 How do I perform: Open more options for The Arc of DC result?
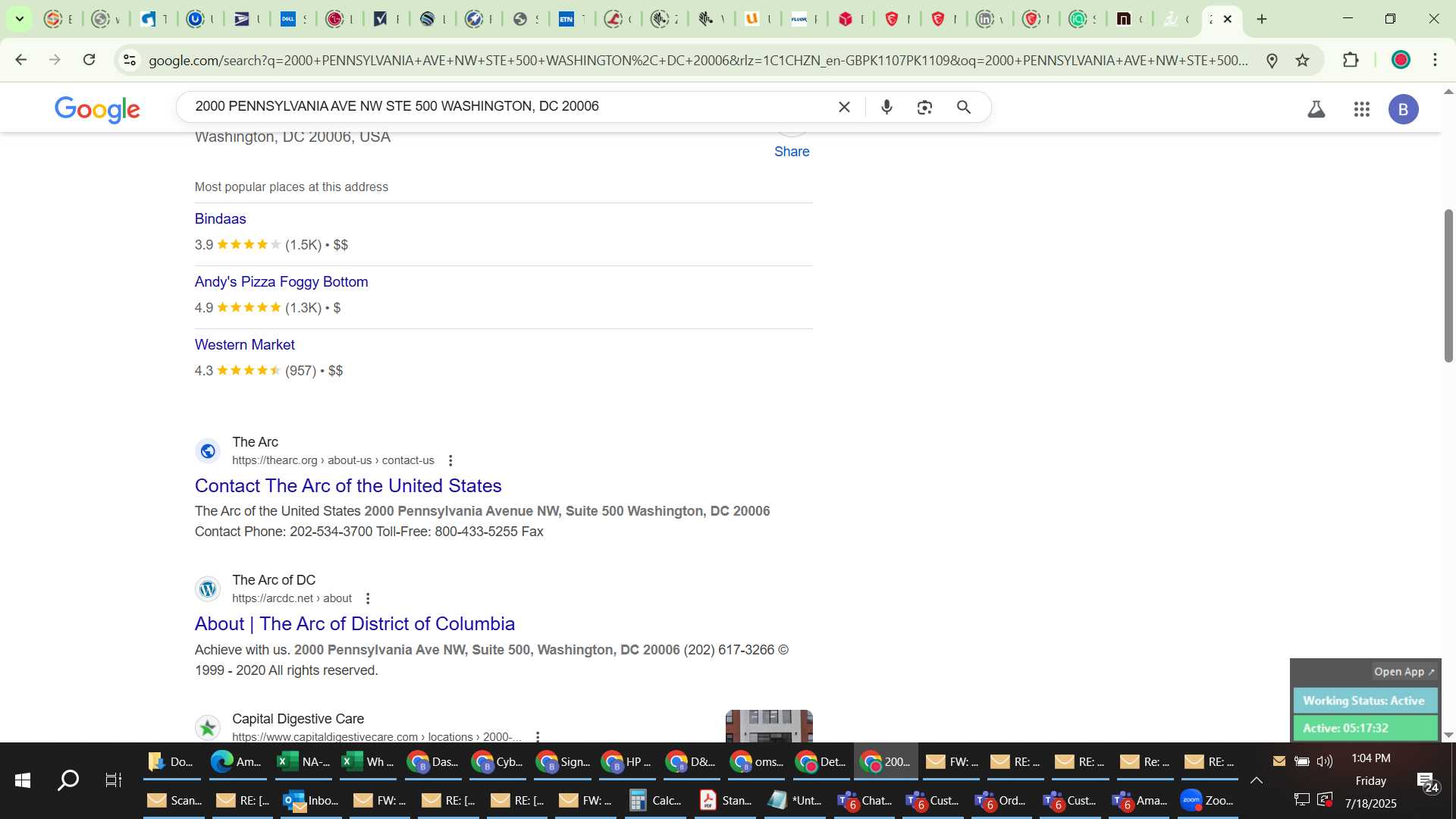pos(368,599)
